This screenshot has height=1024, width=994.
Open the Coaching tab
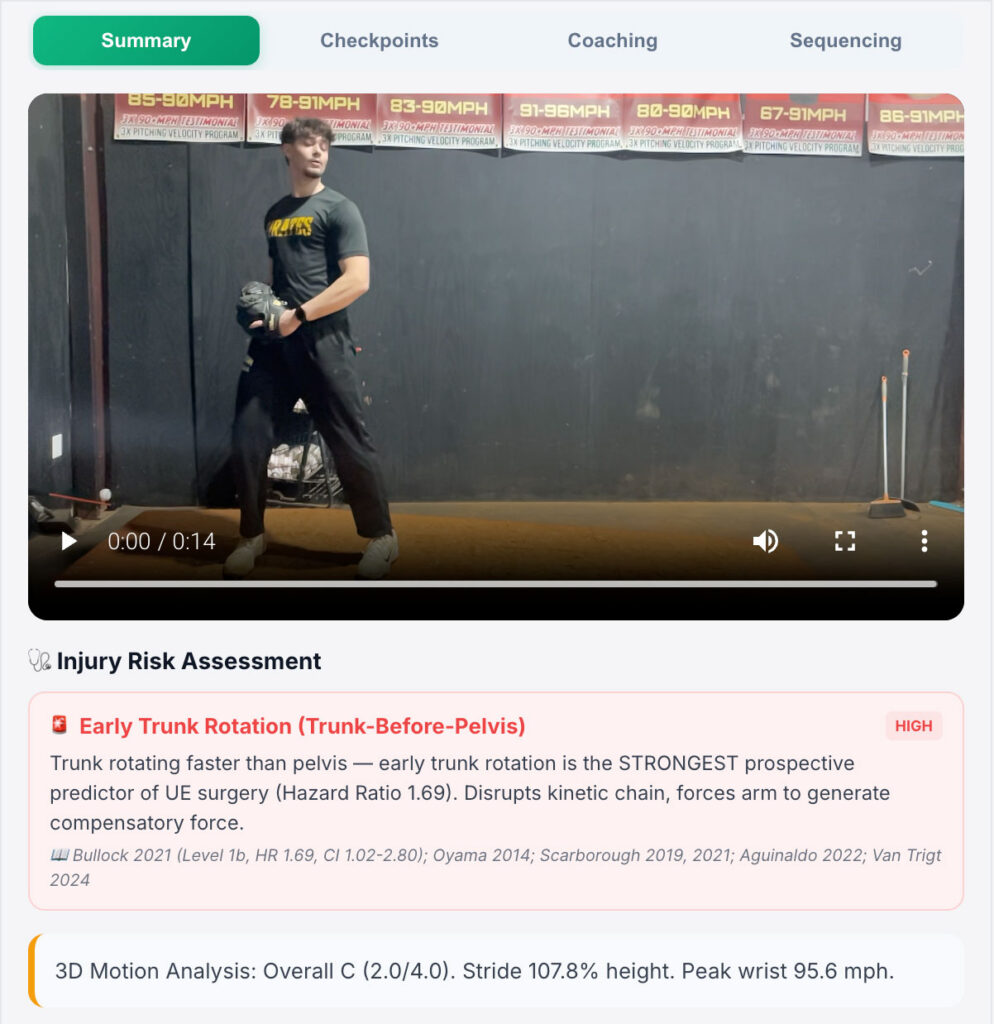613,40
